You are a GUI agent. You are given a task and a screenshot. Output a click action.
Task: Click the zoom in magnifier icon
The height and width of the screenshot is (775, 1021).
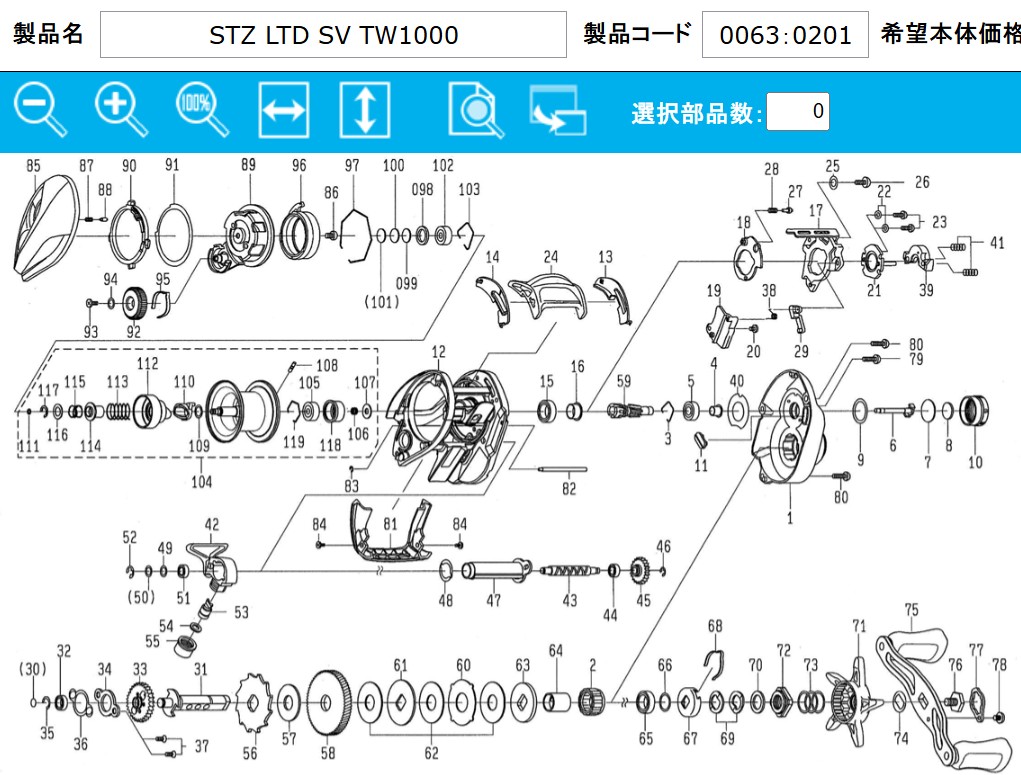point(121,110)
